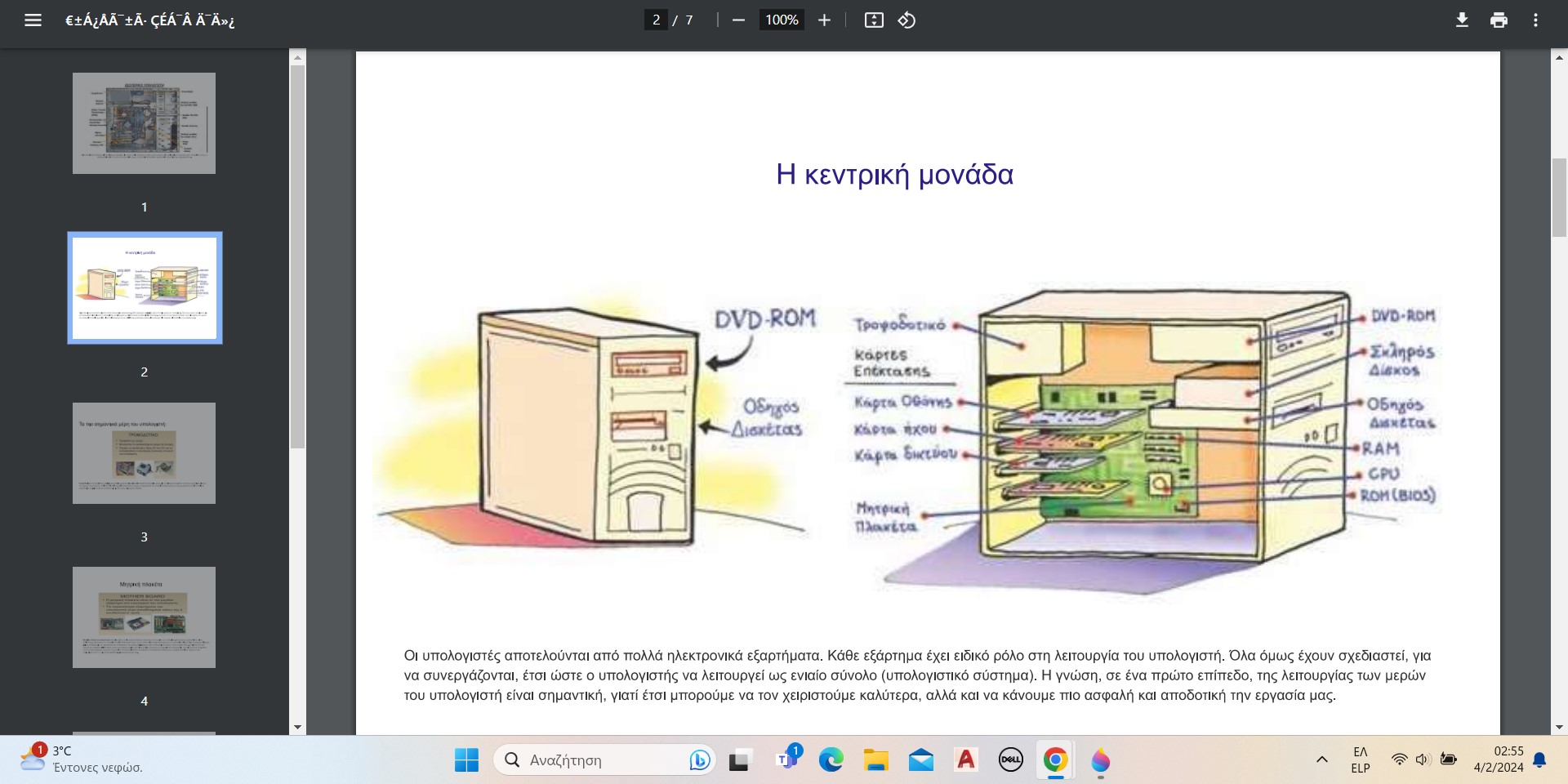Click the taskbar search box 'Αναζήτηση'
The image size is (1568, 784).
pos(604,760)
